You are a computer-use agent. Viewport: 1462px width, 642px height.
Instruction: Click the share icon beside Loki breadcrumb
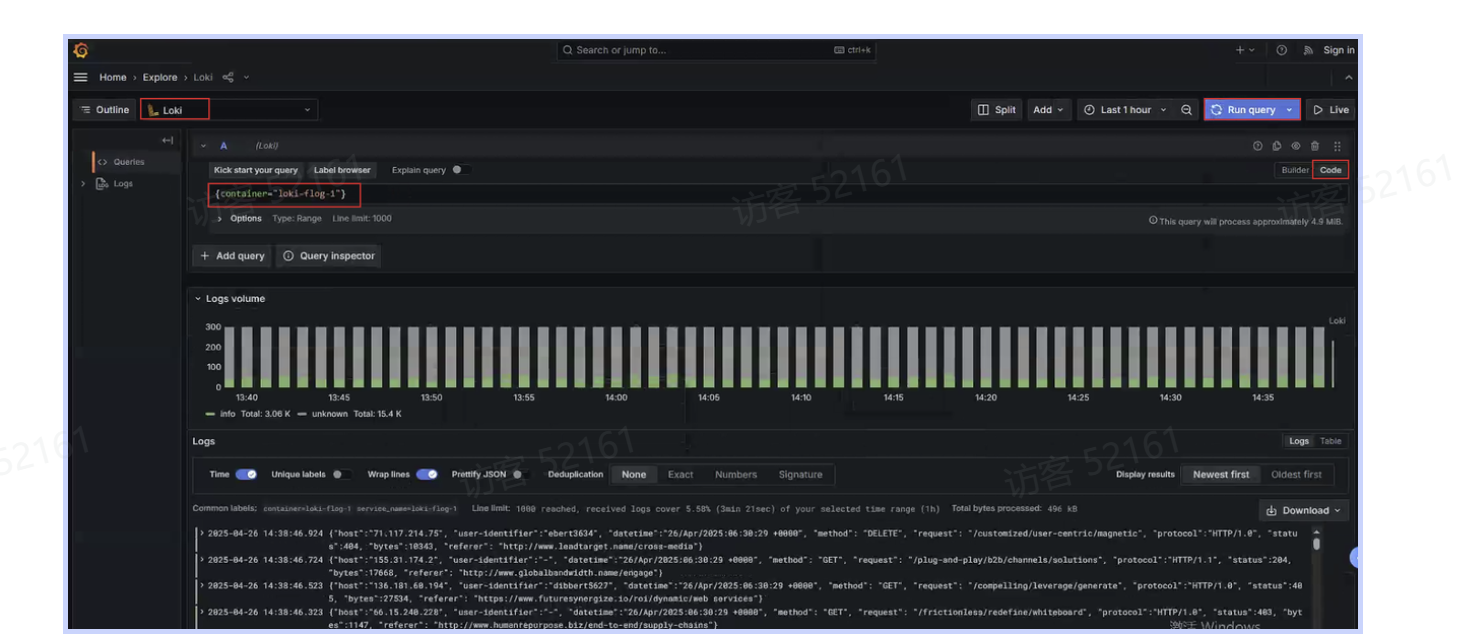click(x=228, y=77)
